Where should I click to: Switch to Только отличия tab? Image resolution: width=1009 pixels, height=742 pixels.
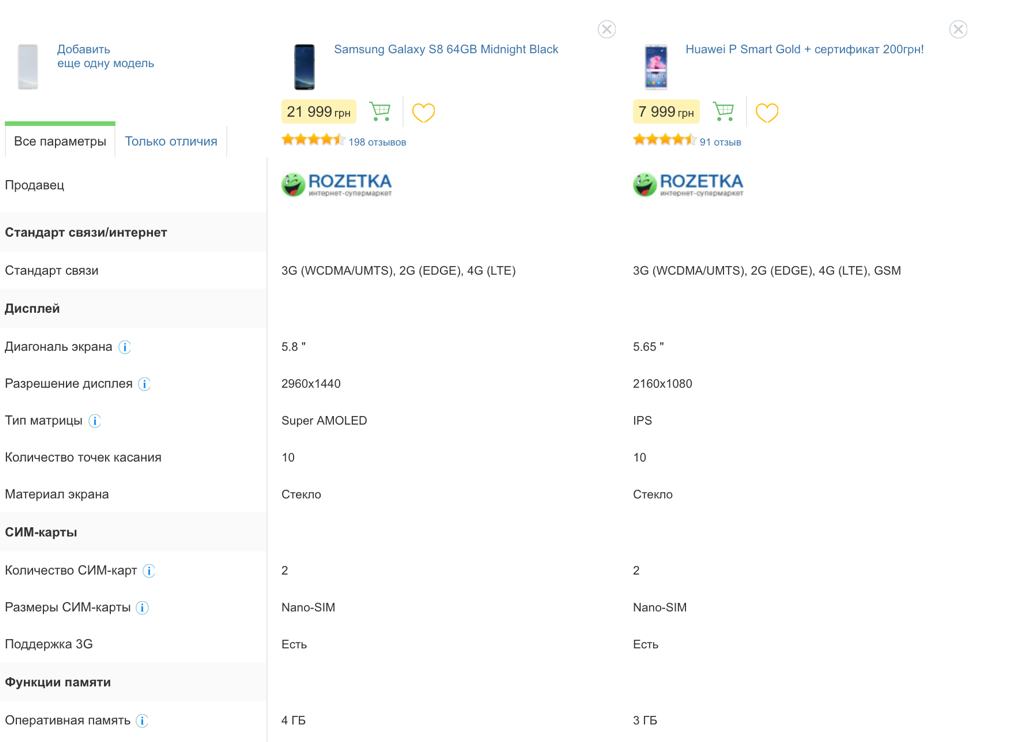[x=171, y=141]
